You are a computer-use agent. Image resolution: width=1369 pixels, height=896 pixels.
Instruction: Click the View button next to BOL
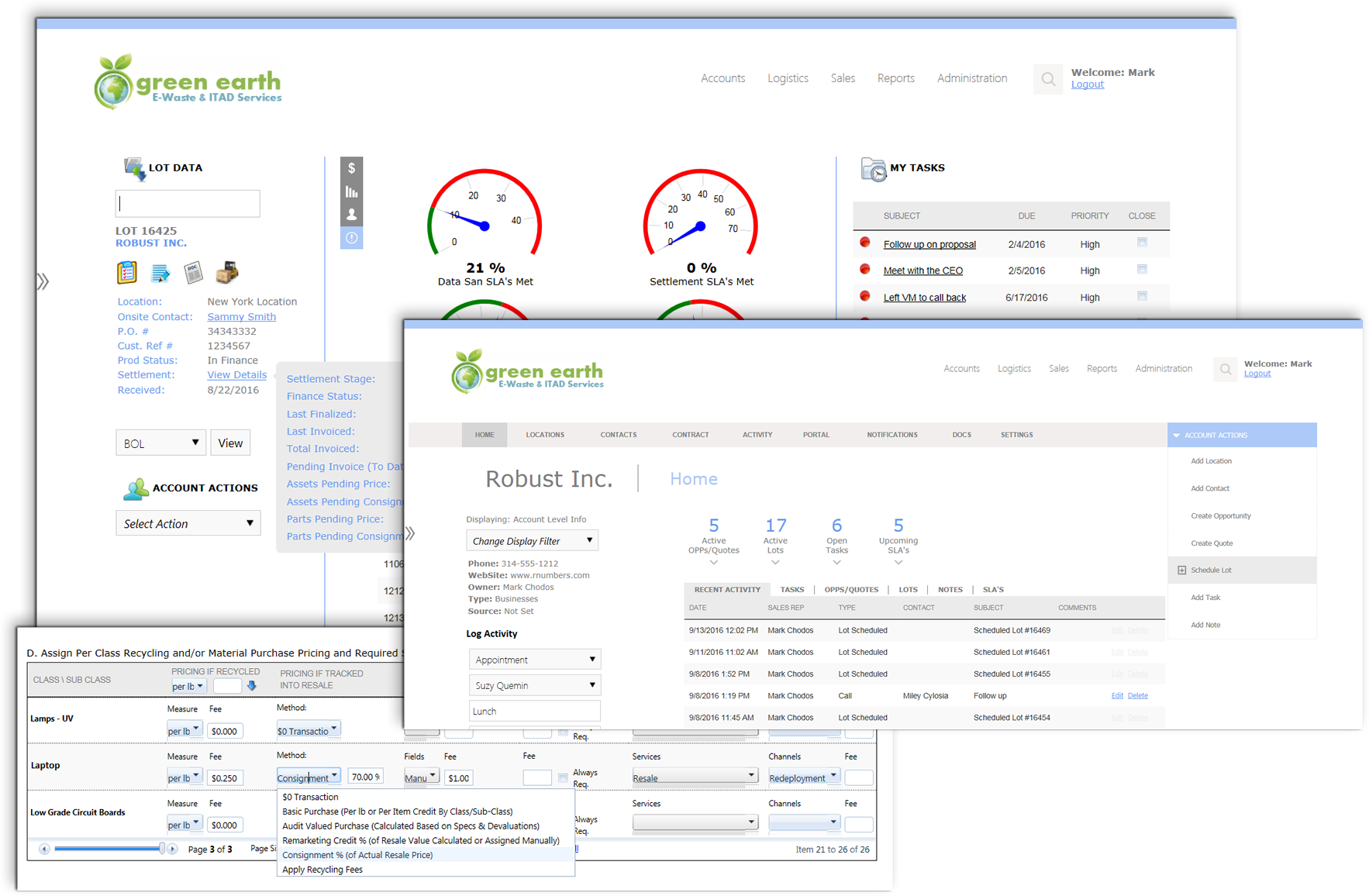230,443
